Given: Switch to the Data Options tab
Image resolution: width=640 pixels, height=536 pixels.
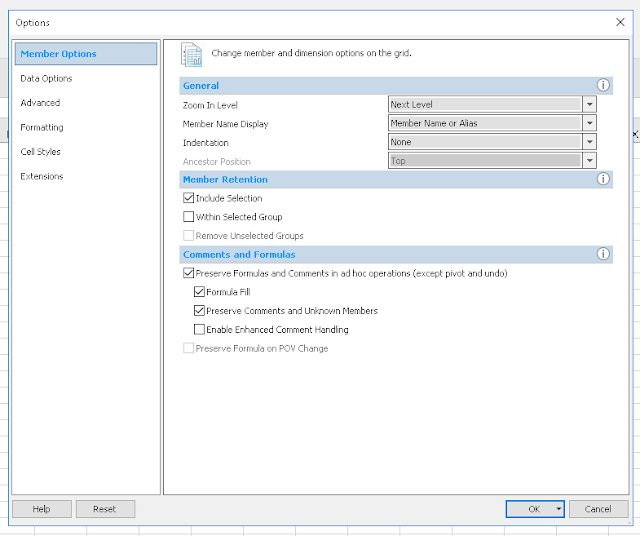Looking at the screenshot, I should [46, 78].
